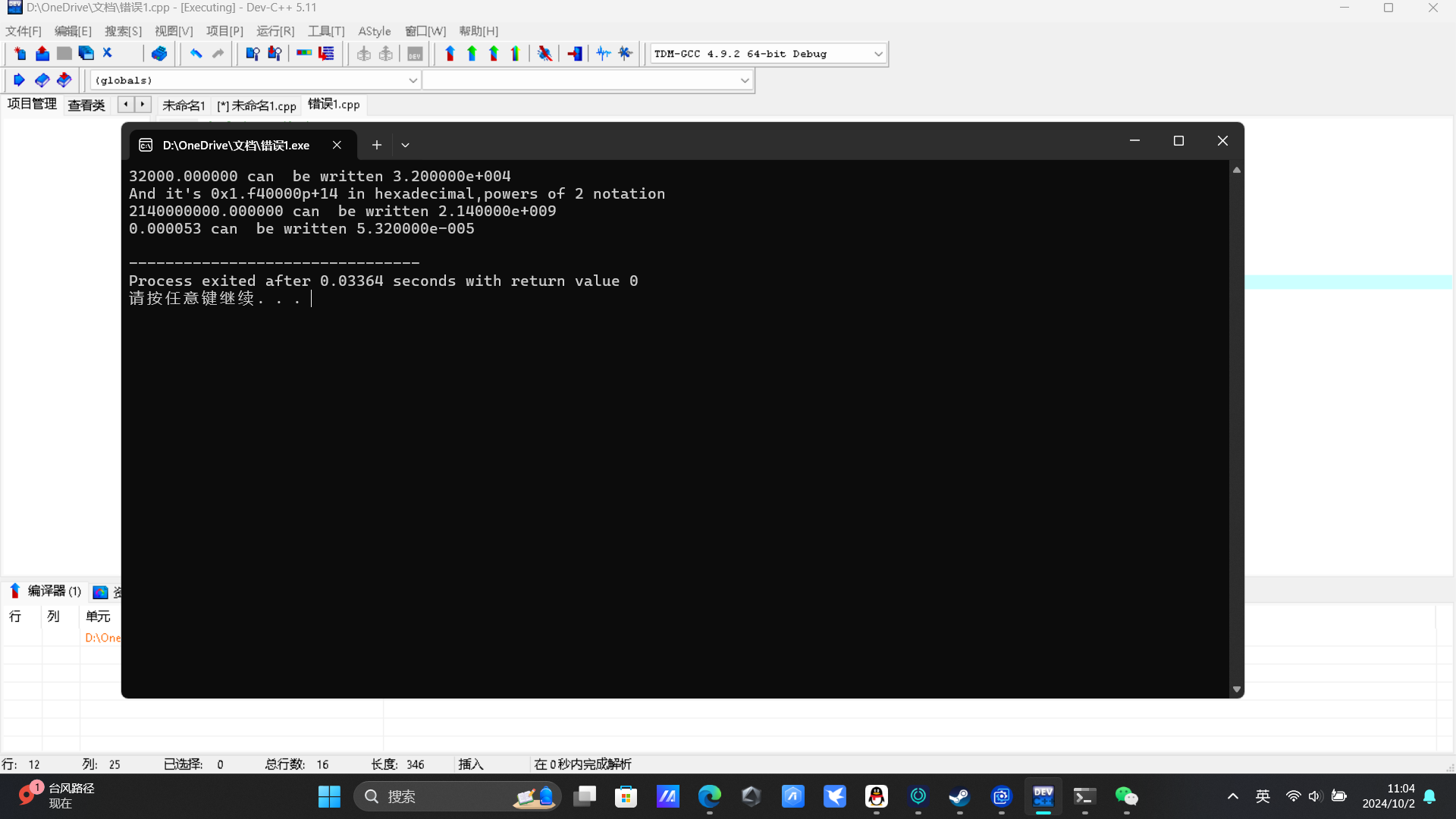Click the Open file toolbar icon
The image size is (1456, 819).
pos(42,53)
